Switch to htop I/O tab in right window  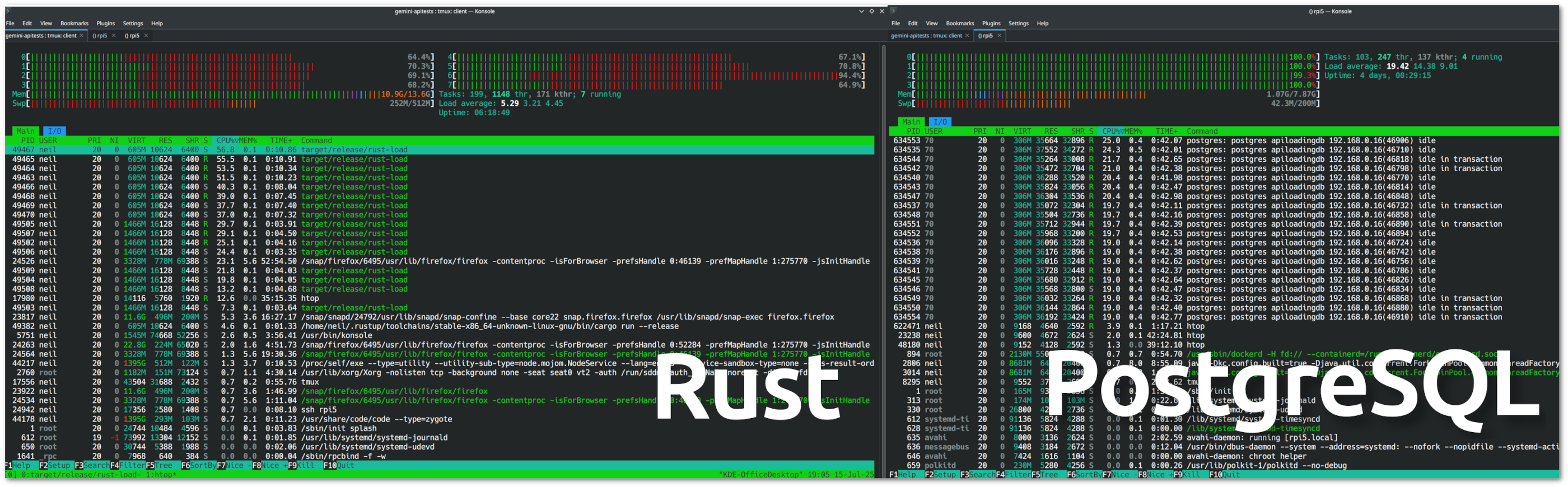click(x=940, y=122)
